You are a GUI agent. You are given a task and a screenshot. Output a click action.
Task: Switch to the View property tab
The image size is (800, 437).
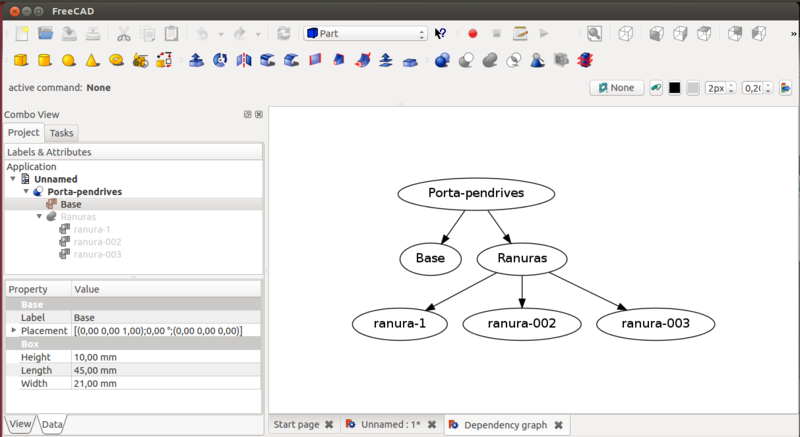(x=19, y=425)
